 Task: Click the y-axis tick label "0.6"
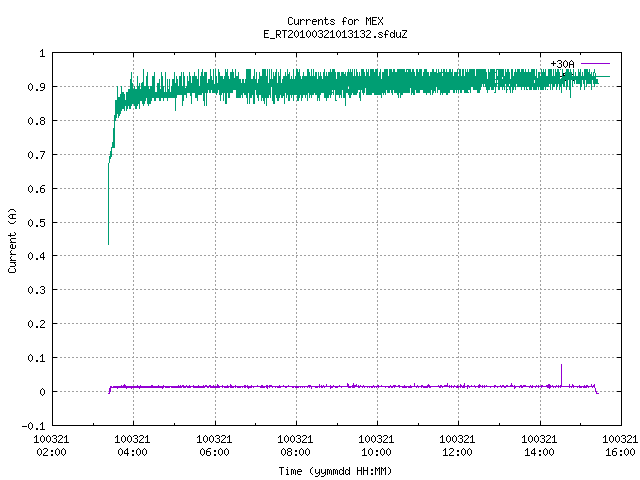pos(36,189)
